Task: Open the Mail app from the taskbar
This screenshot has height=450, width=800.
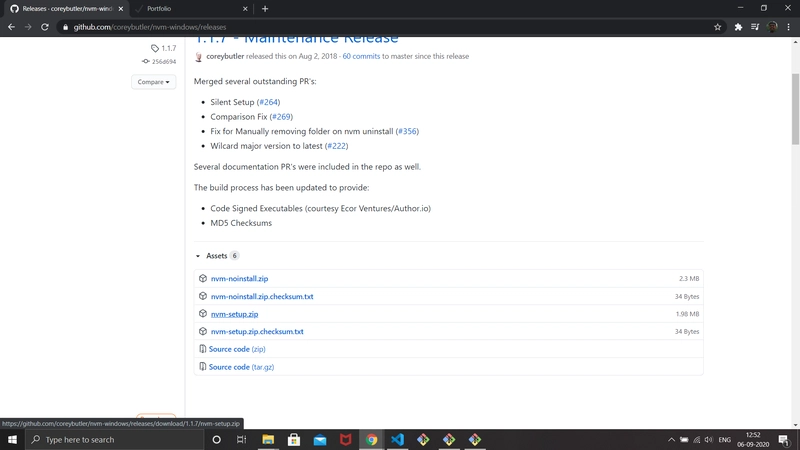Action: [x=320, y=439]
